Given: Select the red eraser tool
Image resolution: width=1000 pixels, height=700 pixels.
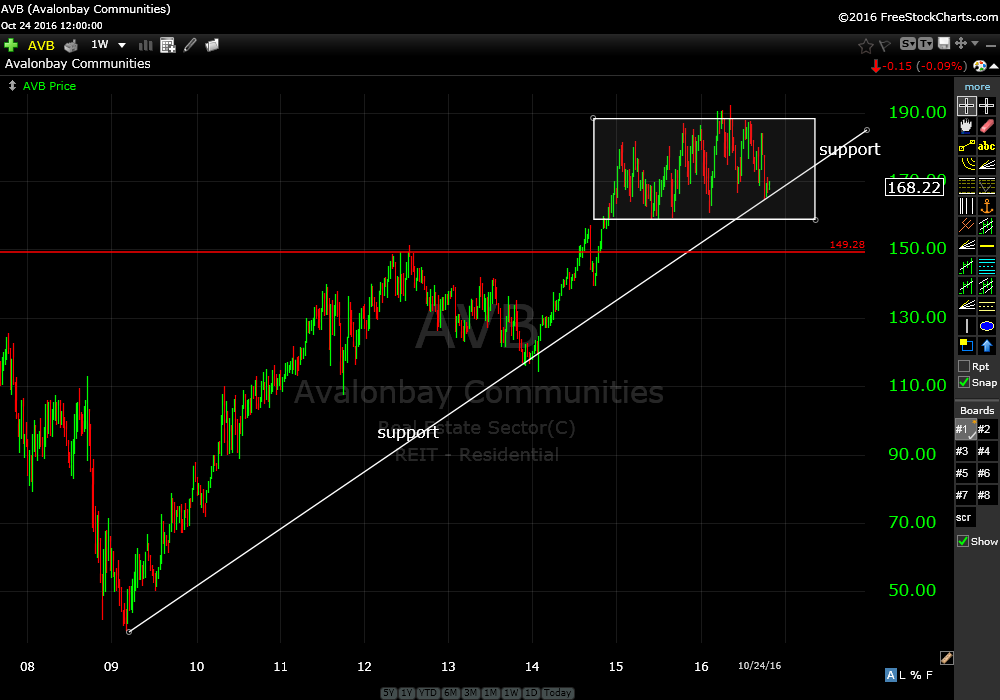Looking at the screenshot, I should (x=987, y=126).
